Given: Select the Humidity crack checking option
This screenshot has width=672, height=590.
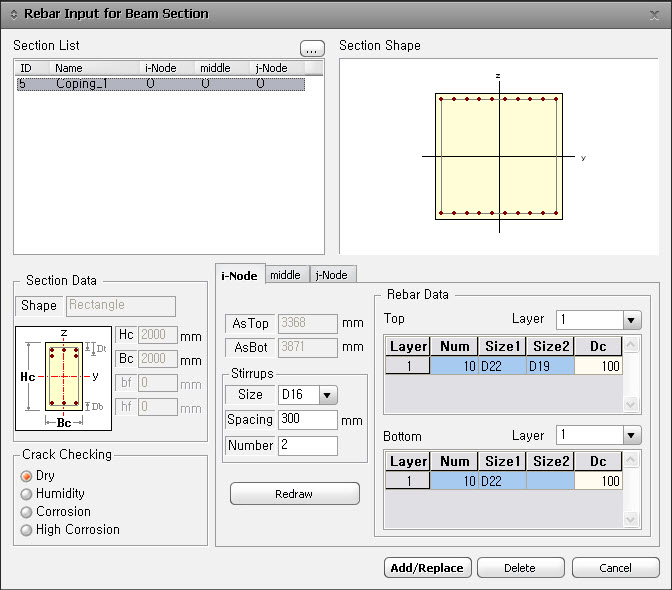Looking at the screenshot, I should point(27,494).
